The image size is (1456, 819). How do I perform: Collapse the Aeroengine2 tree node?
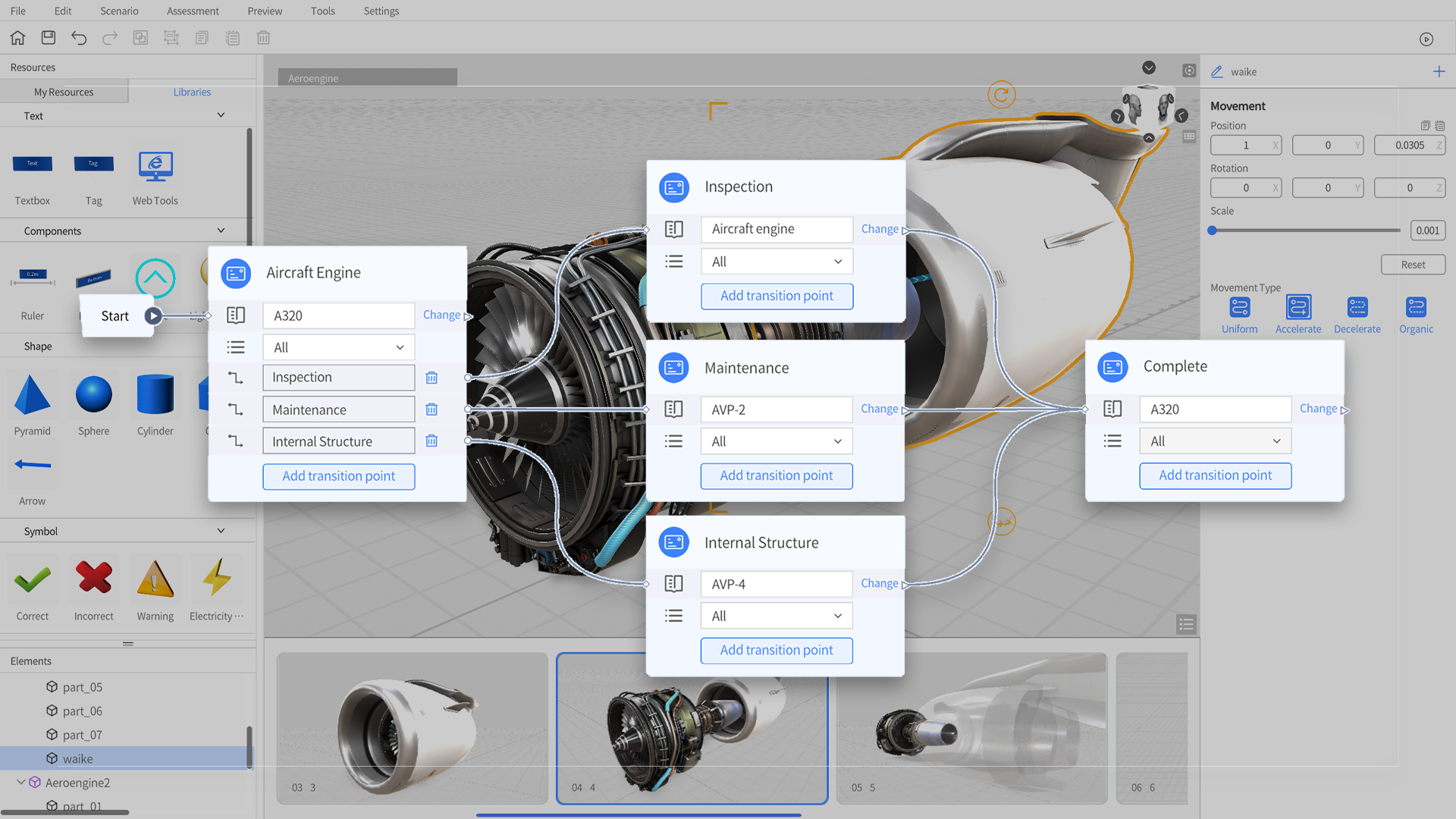pos(20,782)
